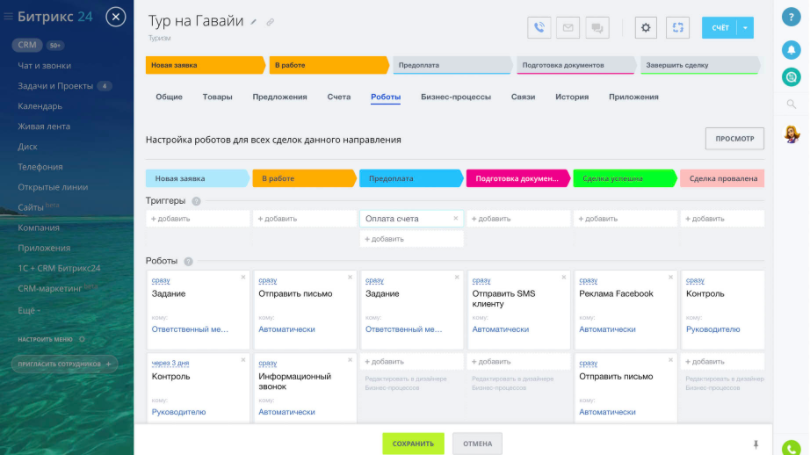Open the chat bubbles icon
The image size is (810, 457).
tap(597, 28)
